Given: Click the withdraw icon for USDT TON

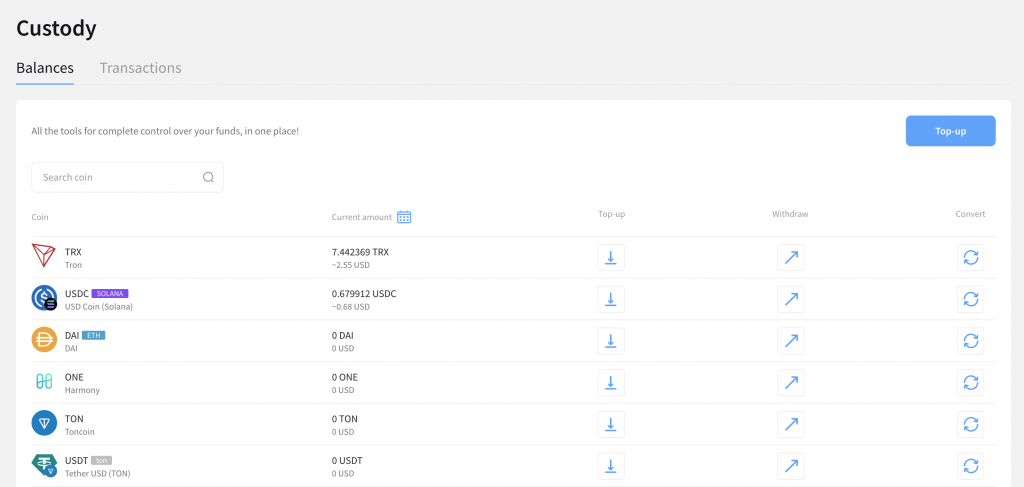Looking at the screenshot, I should (791, 466).
